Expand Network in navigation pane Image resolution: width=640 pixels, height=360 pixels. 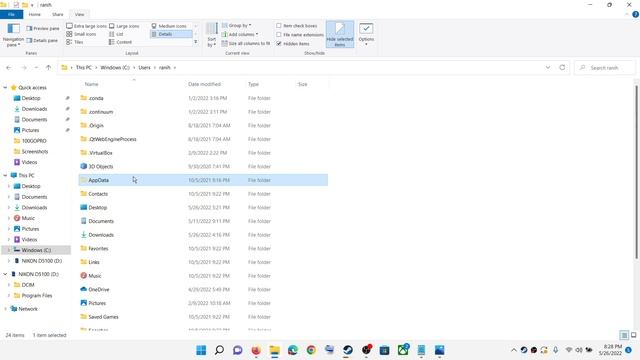point(5,309)
